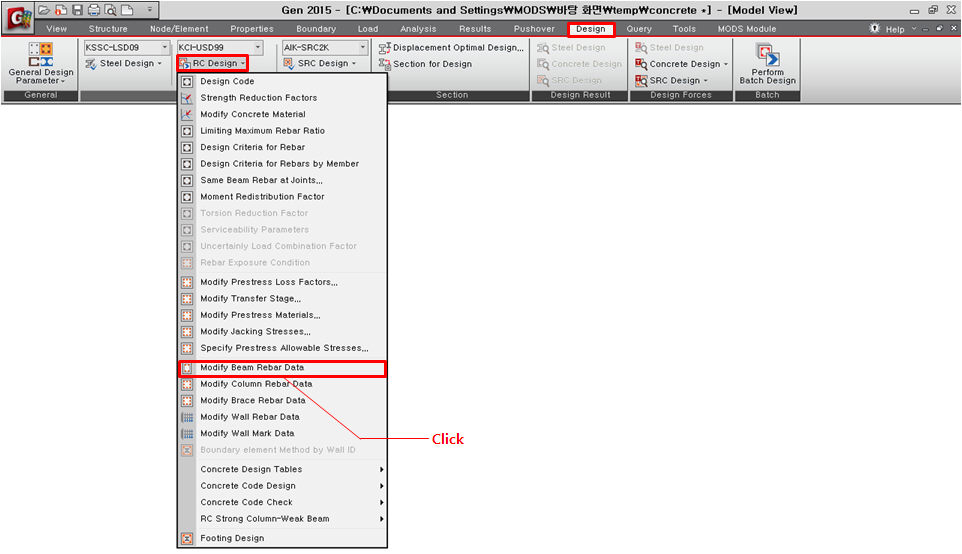
Task: Click icon beside Modify Wall Rebar Data
Action: tap(187, 417)
